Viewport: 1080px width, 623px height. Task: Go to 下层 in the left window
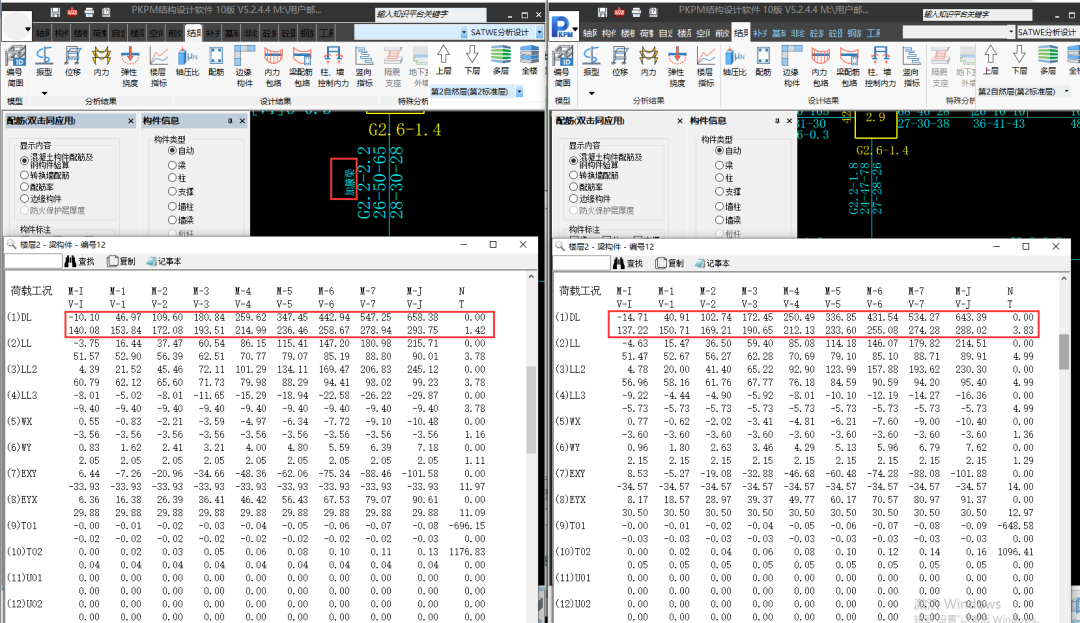[x=472, y=61]
